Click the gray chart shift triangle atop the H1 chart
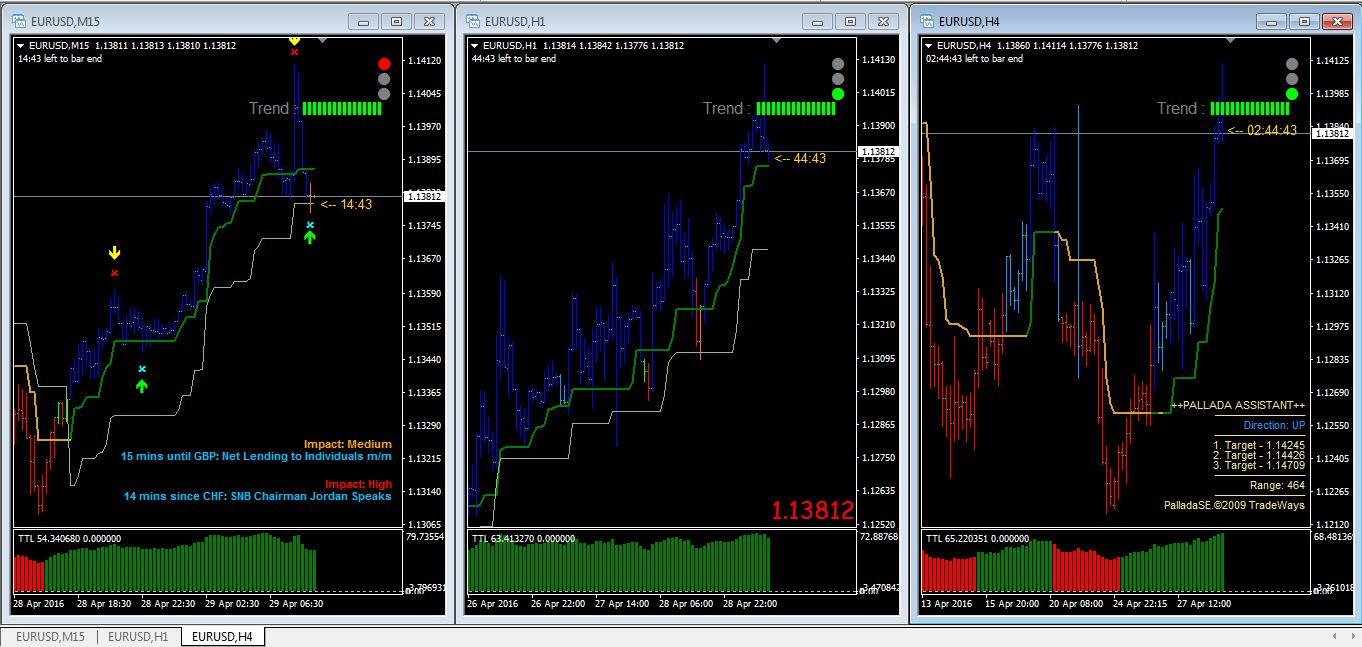 776,41
